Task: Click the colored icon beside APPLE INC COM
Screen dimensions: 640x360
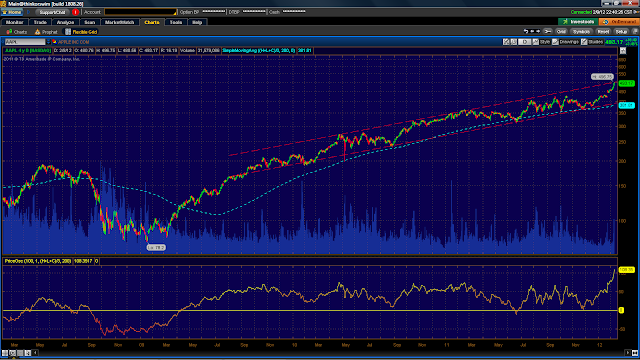Action: 54,42
